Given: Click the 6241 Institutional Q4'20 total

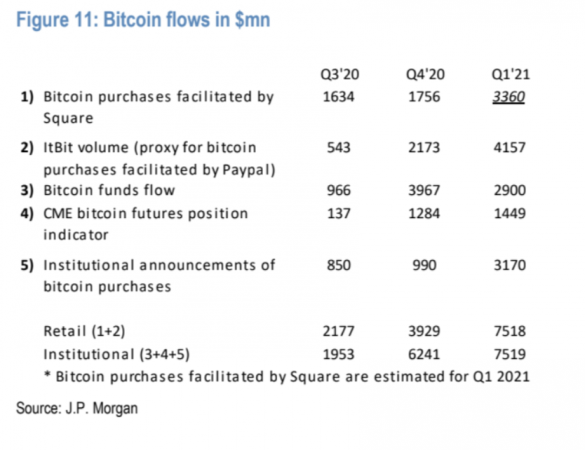Looking at the screenshot, I should click(x=424, y=354).
